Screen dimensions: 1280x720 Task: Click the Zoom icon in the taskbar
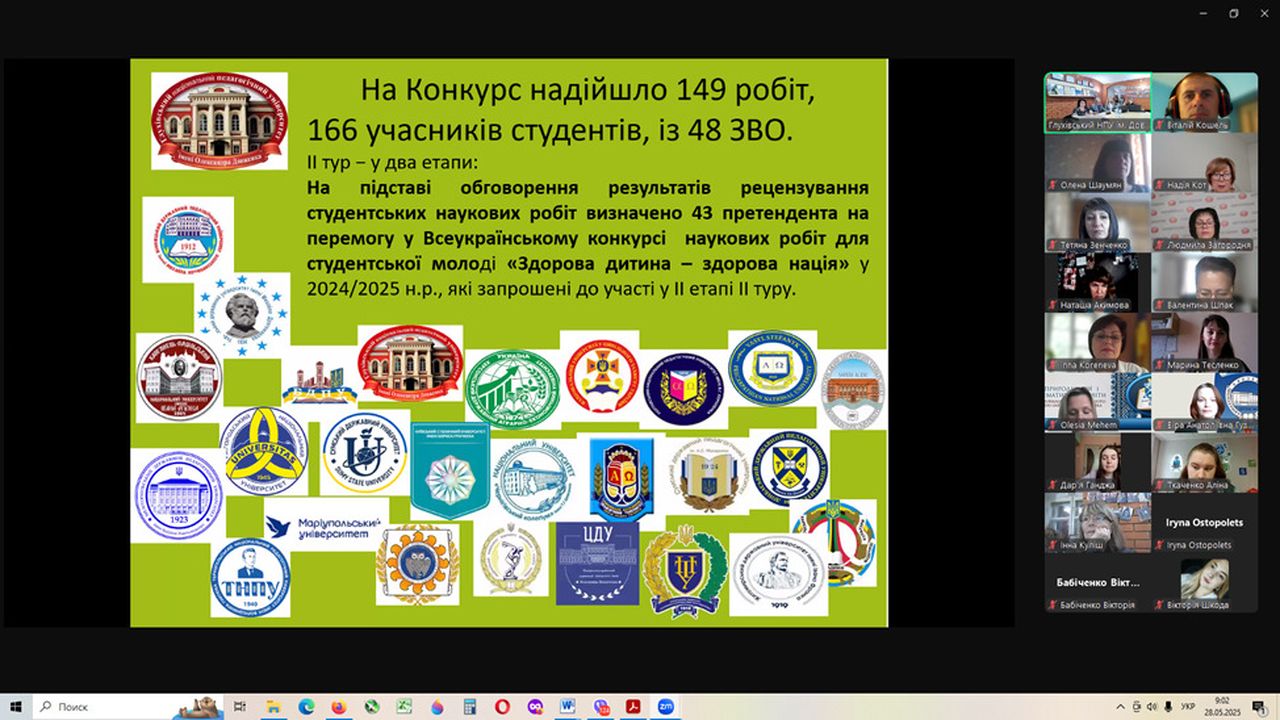click(x=666, y=706)
